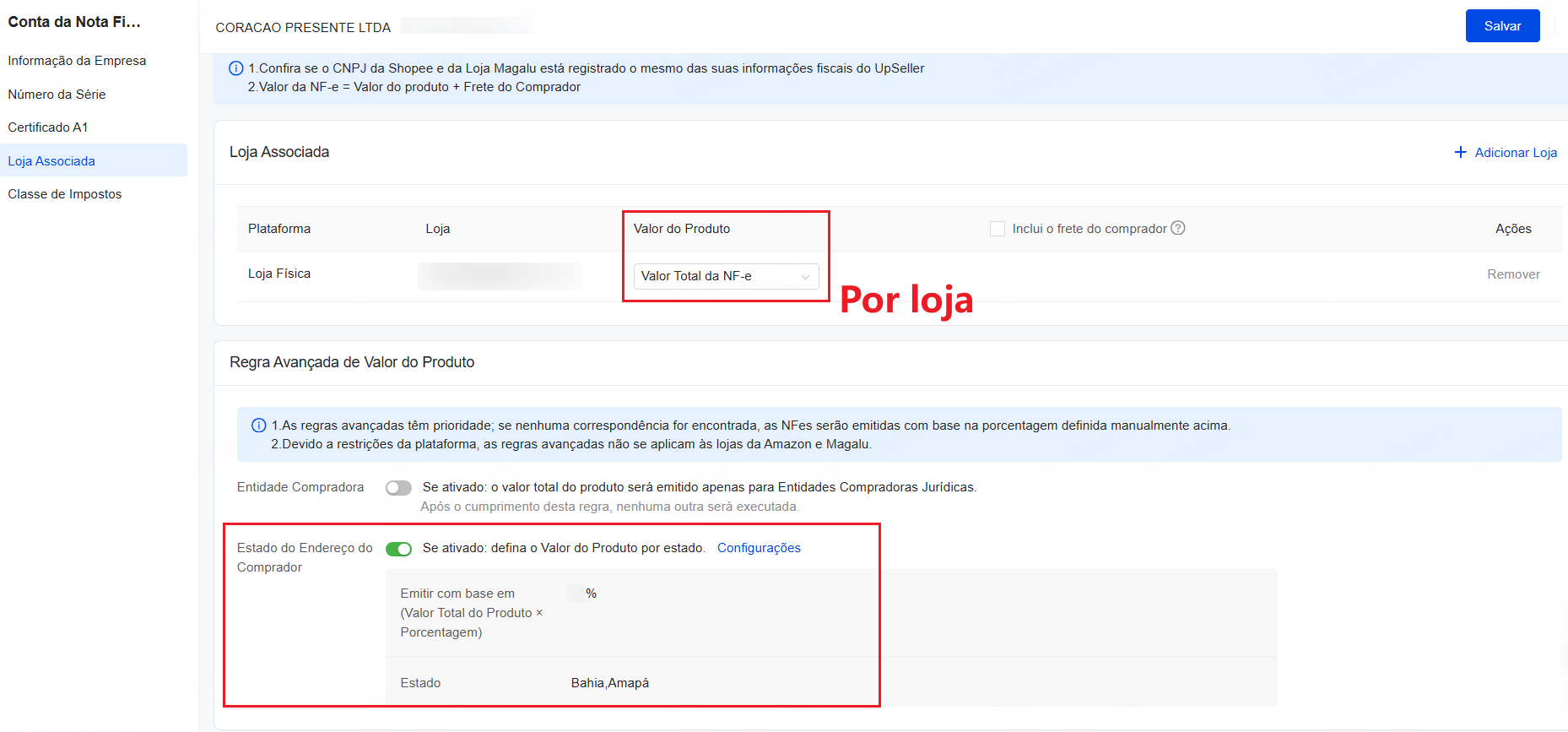1568x732 pixels.
Task: Open Valor Total da NF-e dropdown
Action: click(x=726, y=276)
